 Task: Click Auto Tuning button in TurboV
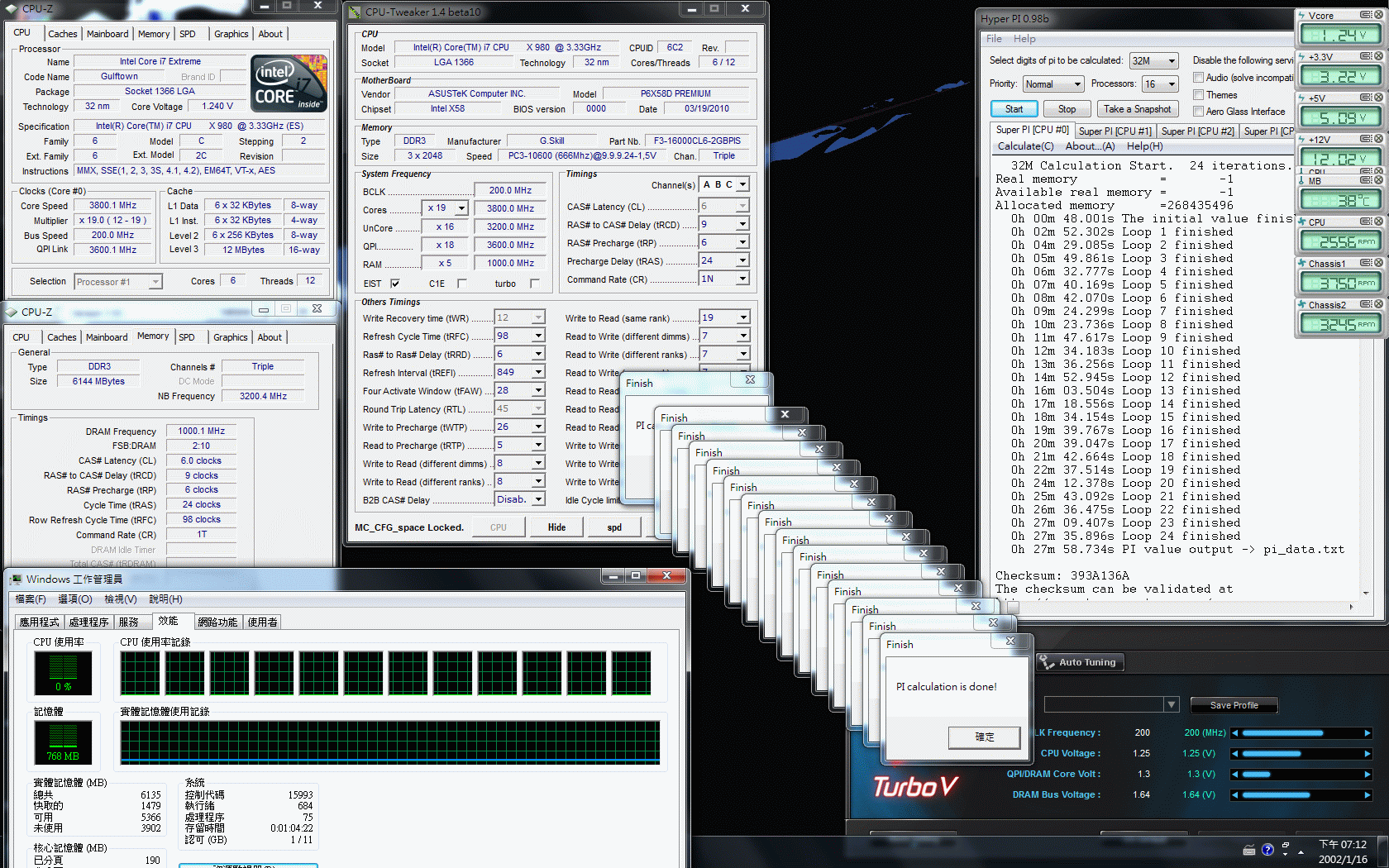pyautogui.click(x=1080, y=662)
